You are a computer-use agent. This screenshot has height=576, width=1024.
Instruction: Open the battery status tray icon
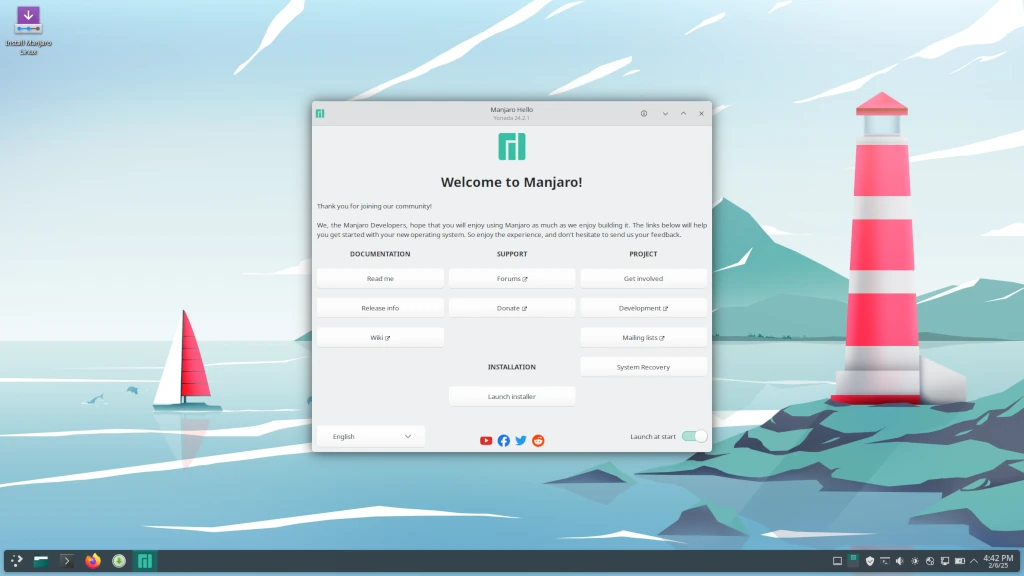tap(959, 561)
